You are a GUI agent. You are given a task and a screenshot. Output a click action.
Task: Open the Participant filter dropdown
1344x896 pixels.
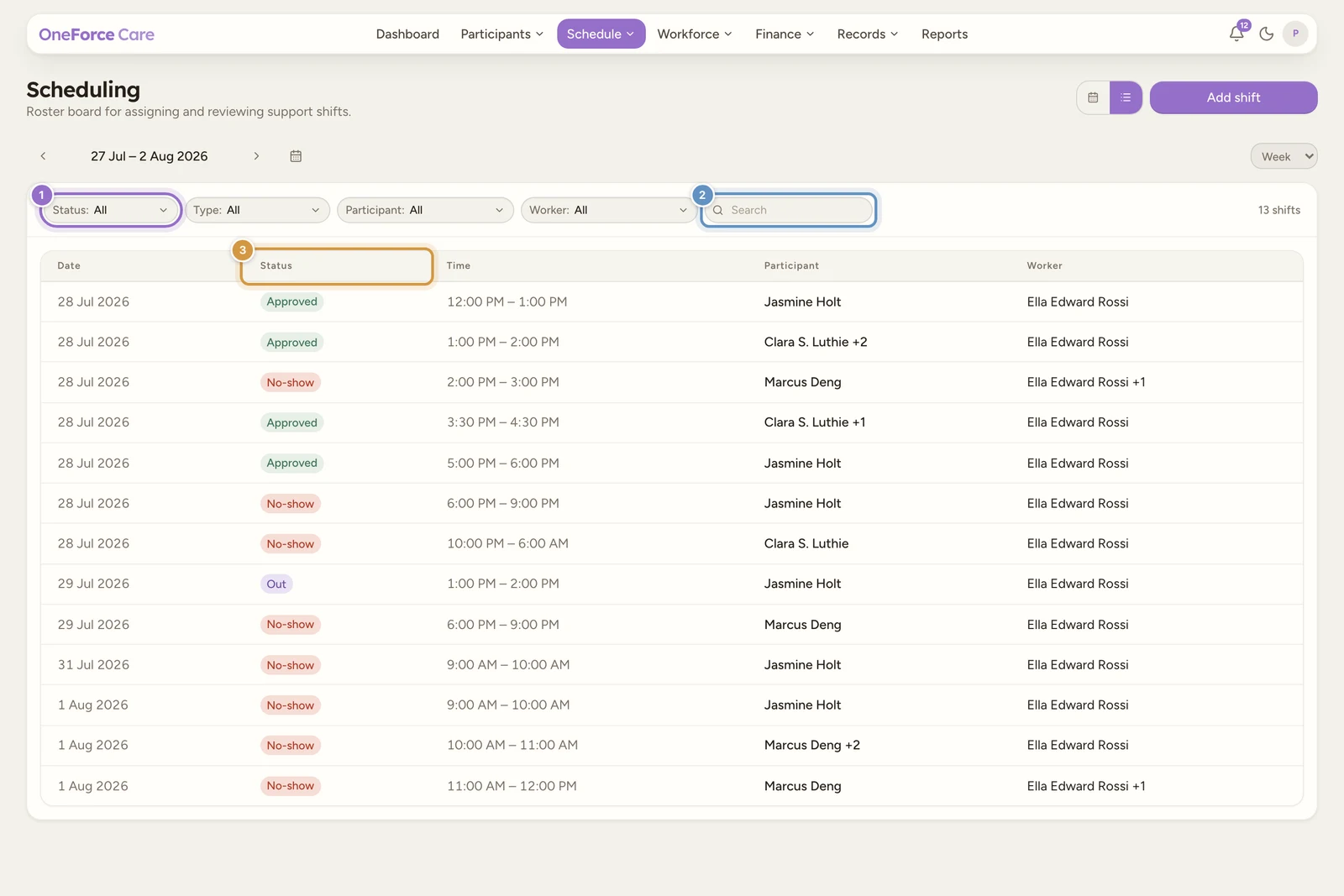tap(425, 210)
